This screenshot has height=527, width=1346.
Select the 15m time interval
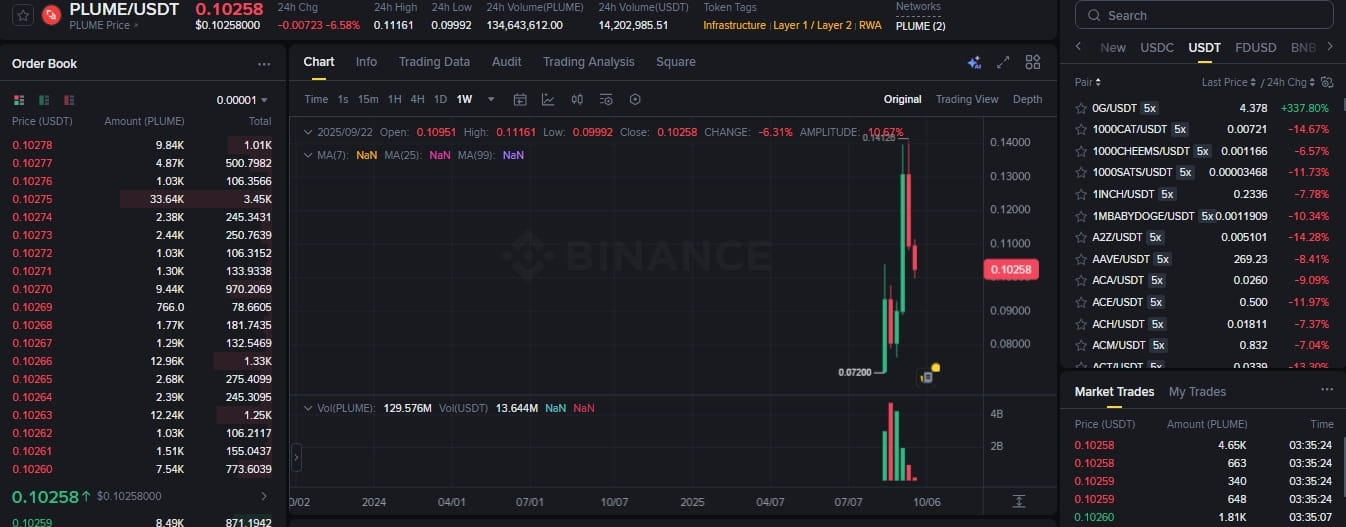368,99
